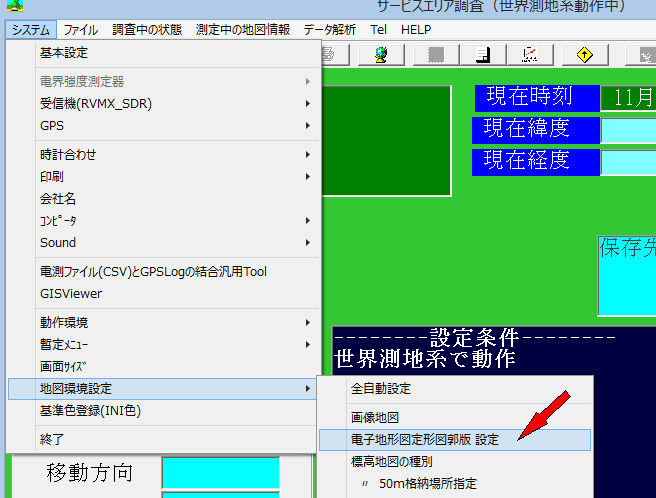656x498 pixels.
Task: Click the cyan 移動方向 value field
Action: point(220,472)
